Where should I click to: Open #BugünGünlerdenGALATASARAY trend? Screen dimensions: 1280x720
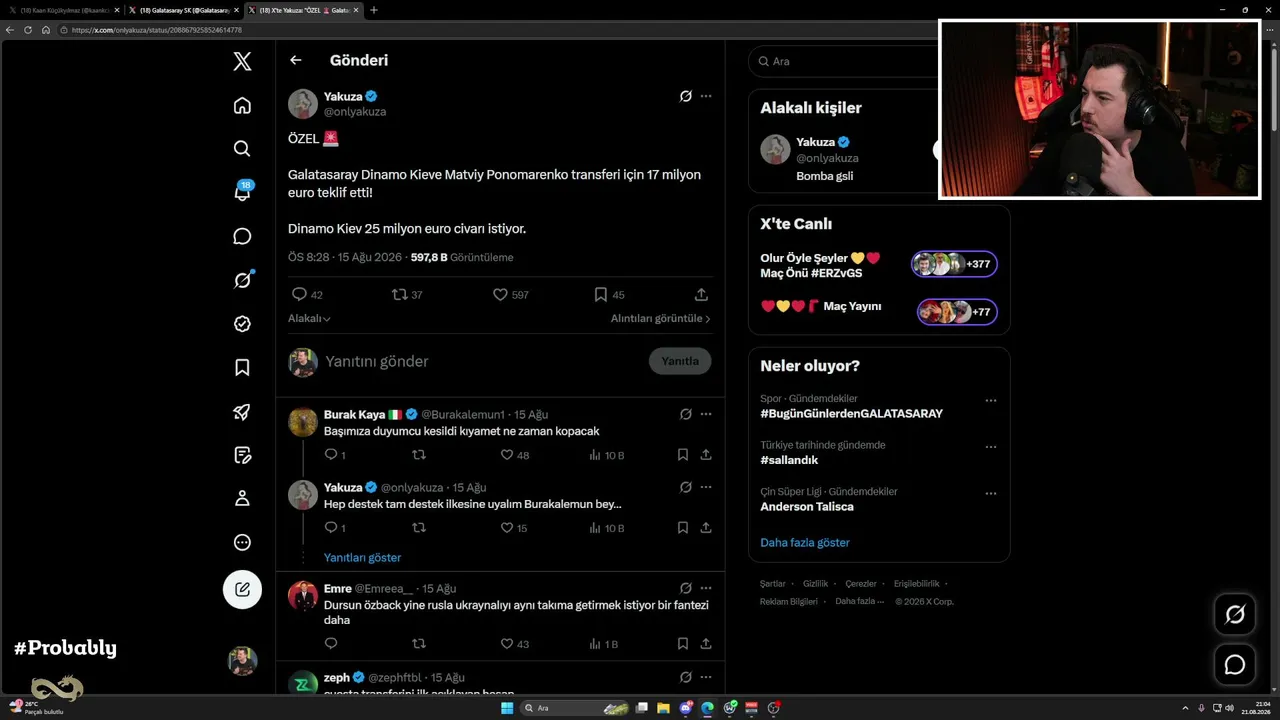851,414
